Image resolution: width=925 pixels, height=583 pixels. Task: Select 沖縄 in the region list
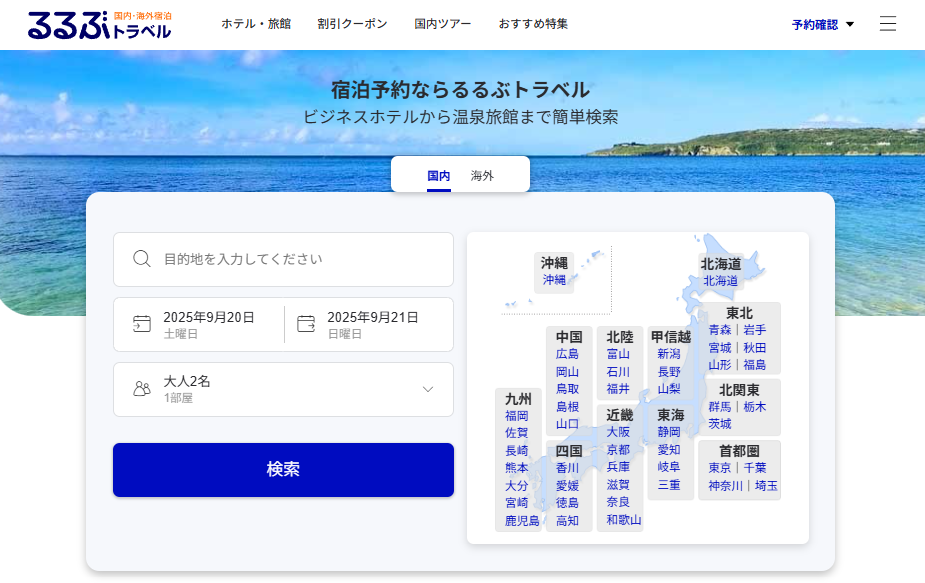click(553, 279)
